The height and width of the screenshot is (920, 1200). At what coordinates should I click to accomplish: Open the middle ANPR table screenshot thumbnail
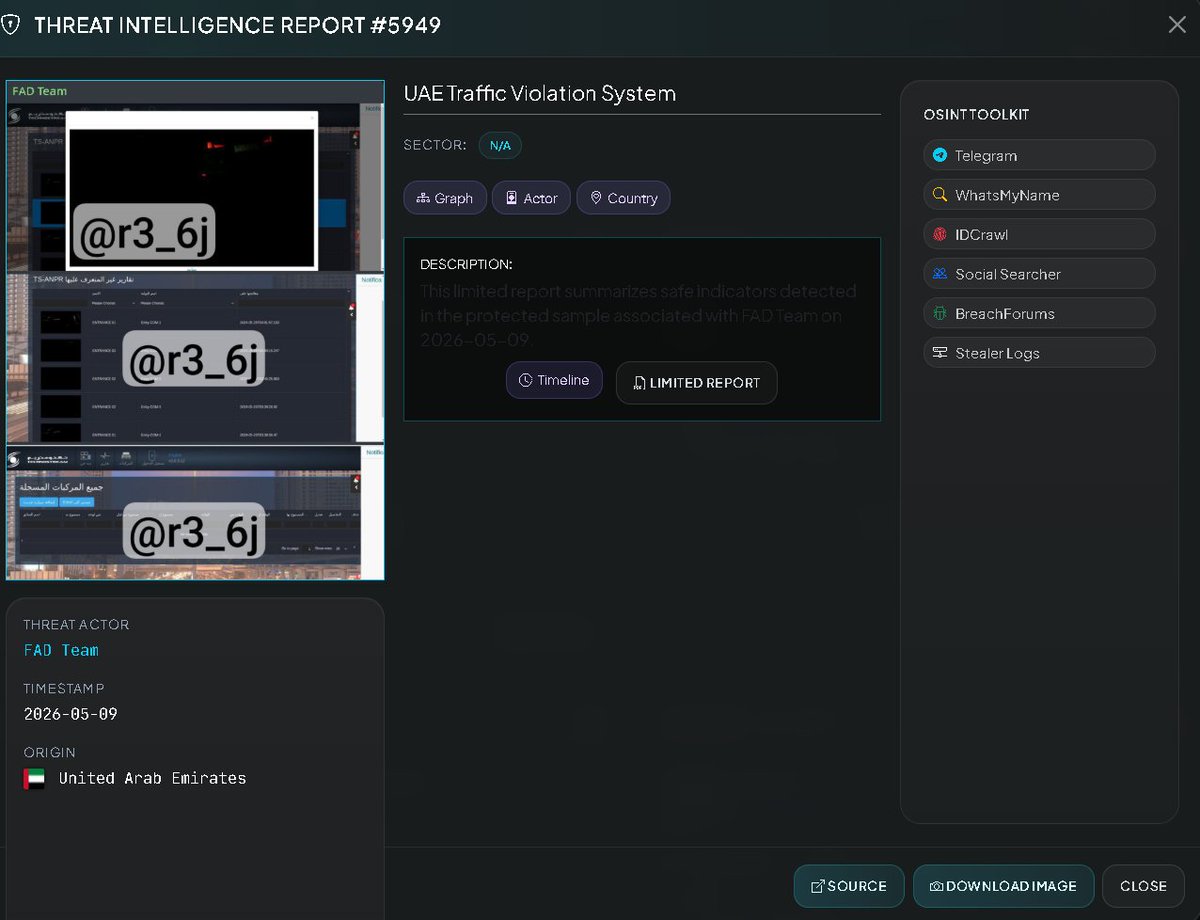point(195,358)
